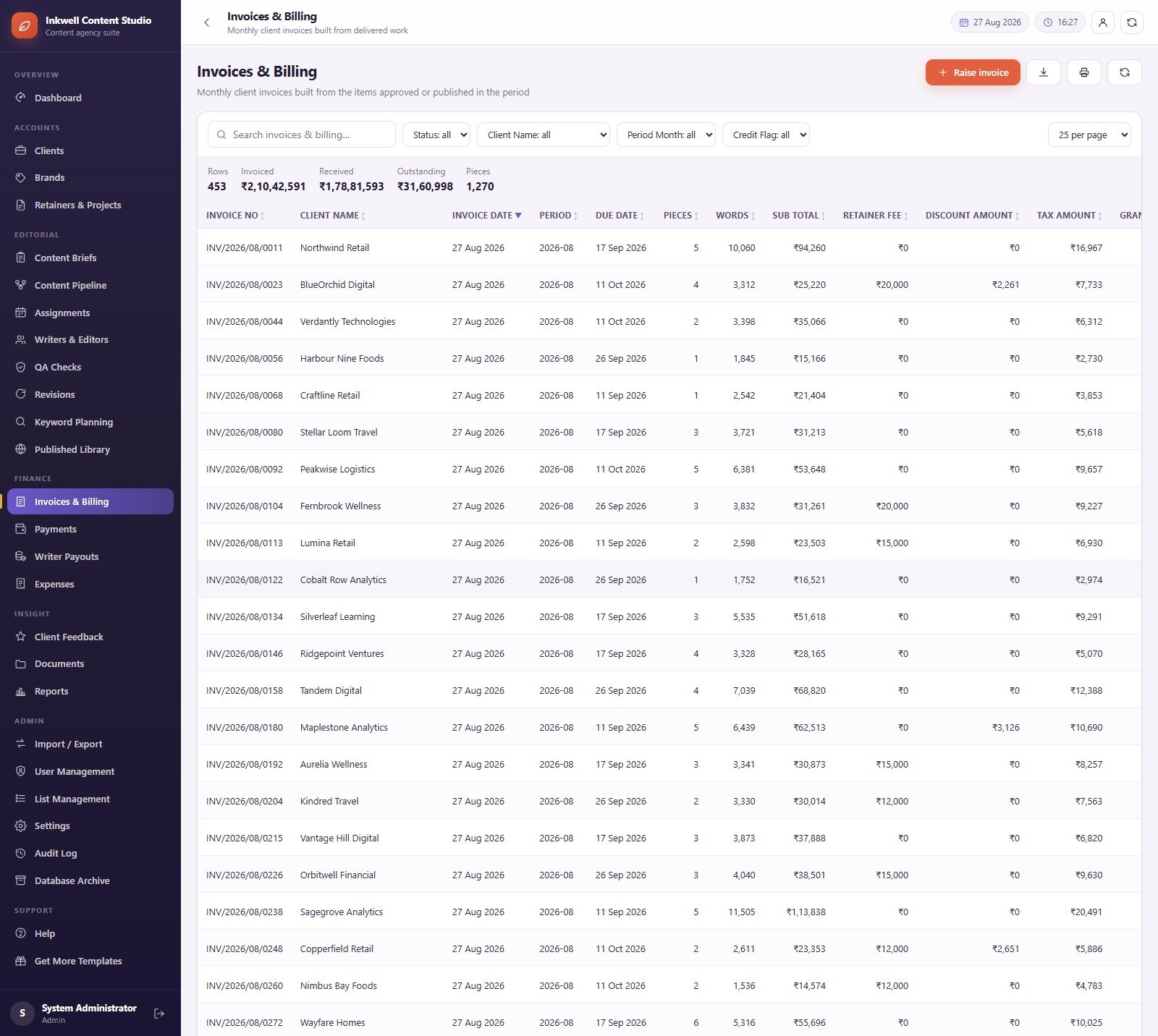This screenshot has height=1036, width=1158.
Task: Open Payments in the sidebar
Action: click(x=90, y=529)
